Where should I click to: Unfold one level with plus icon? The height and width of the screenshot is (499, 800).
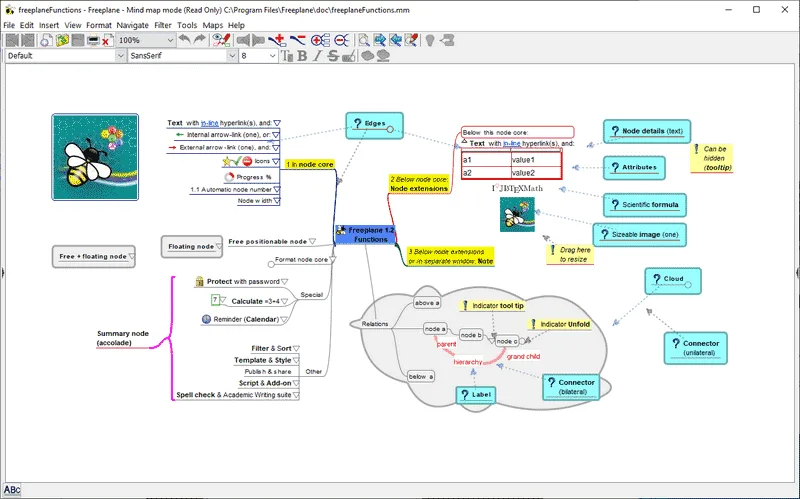click(x=320, y=40)
